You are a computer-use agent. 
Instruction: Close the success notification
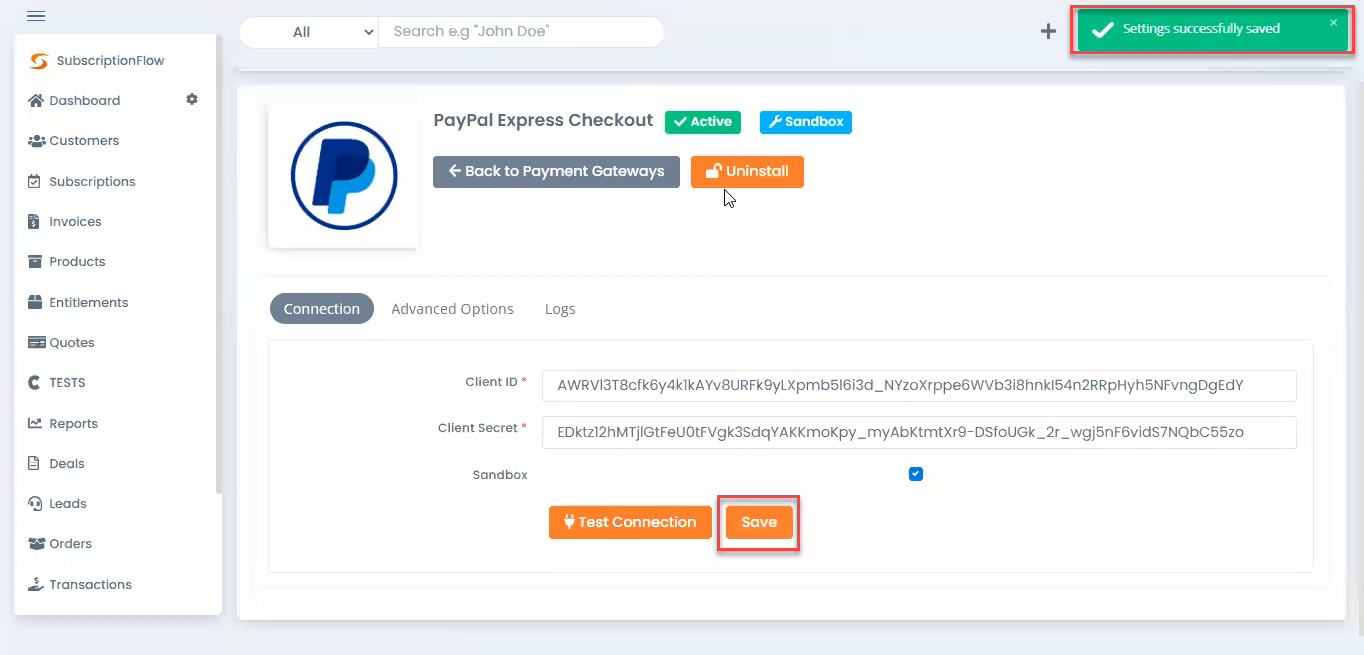(1333, 22)
